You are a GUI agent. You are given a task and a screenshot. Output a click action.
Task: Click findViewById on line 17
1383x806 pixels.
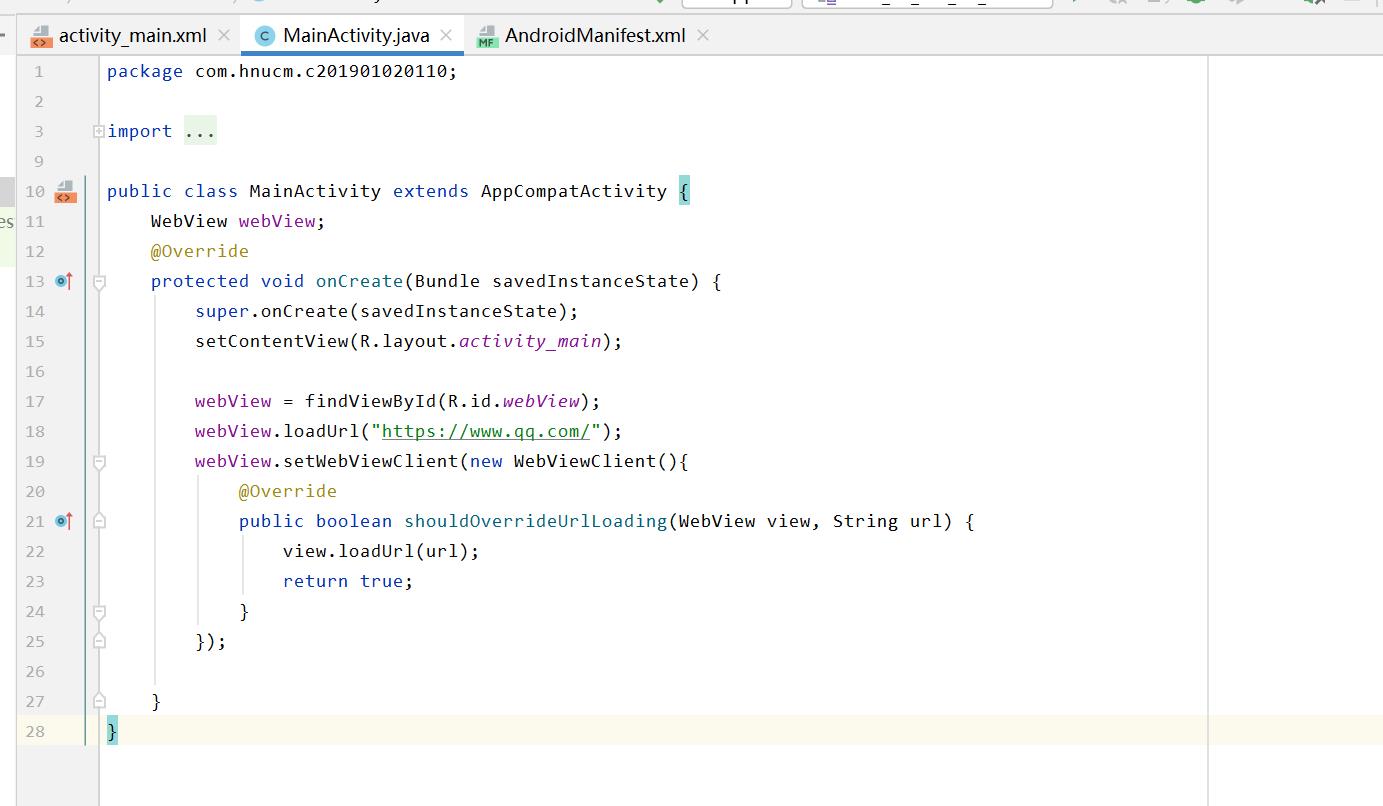[x=370, y=401]
